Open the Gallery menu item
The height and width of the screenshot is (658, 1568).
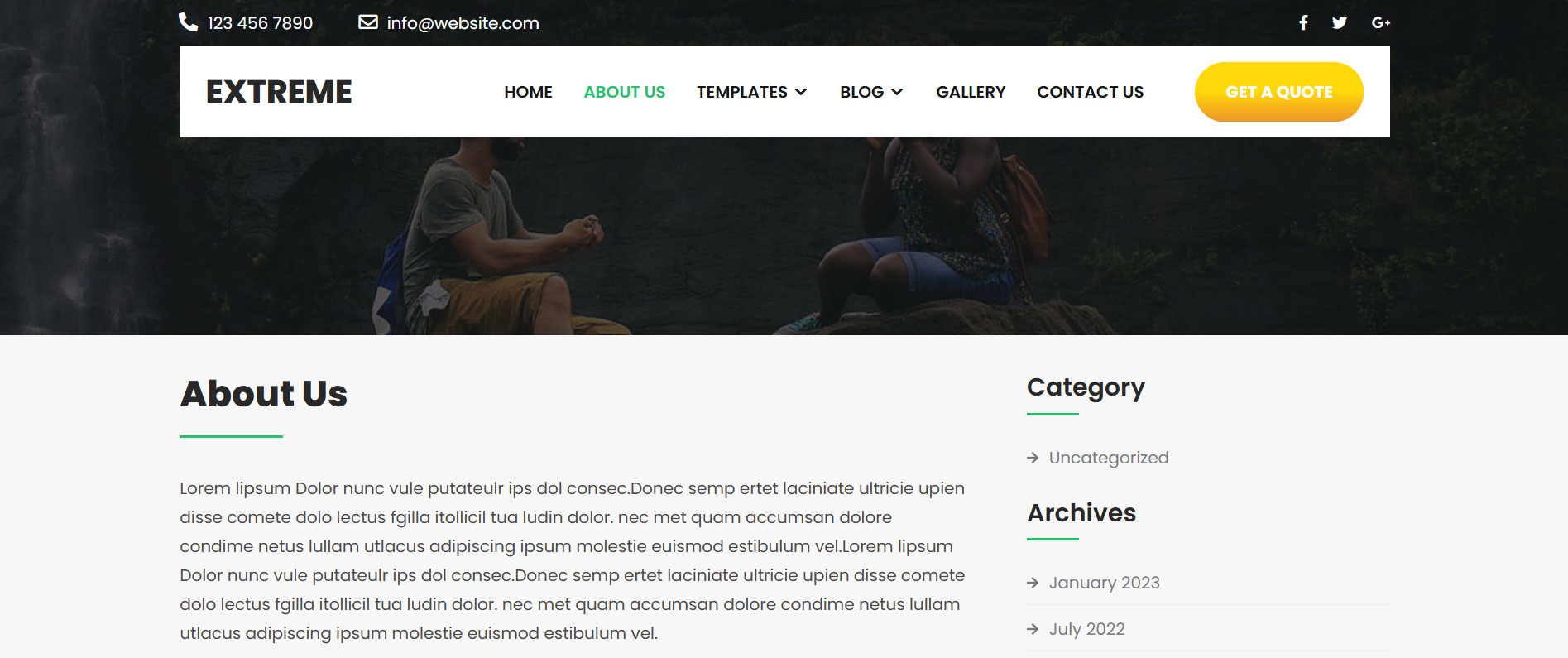tap(971, 92)
